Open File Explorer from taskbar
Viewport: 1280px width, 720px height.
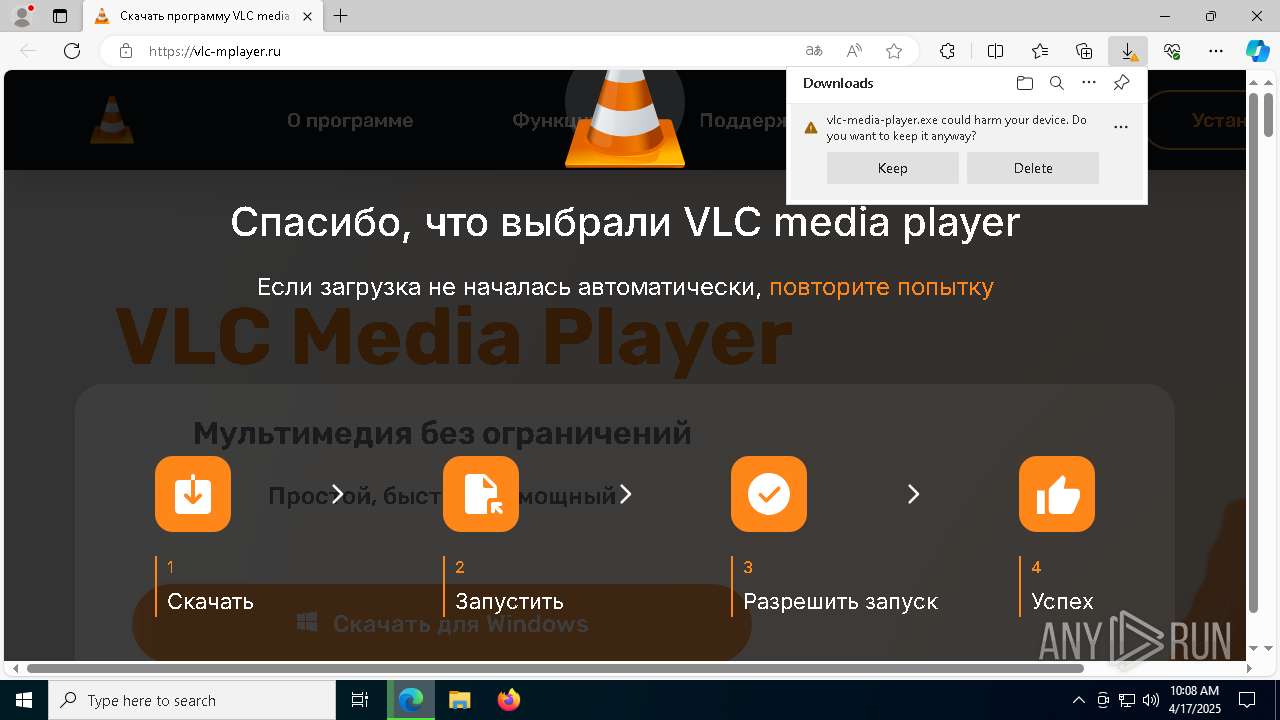click(x=459, y=700)
